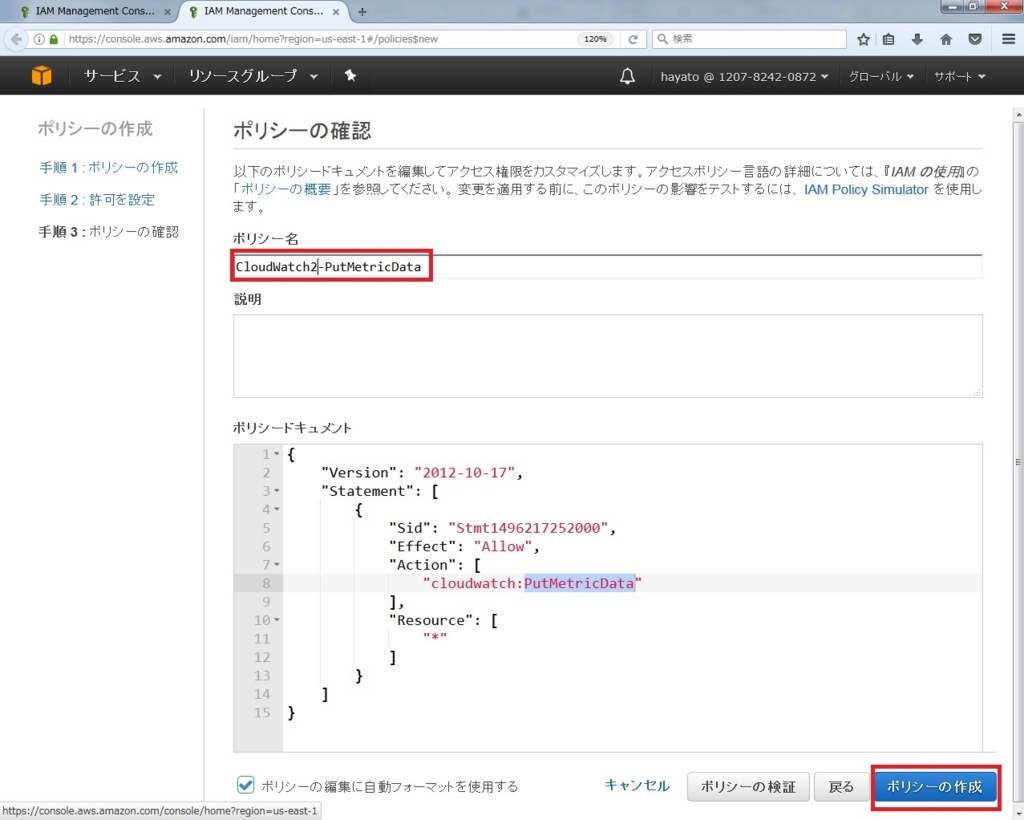Click the bookmark star icon
The height and width of the screenshot is (820, 1024).
pos(863,39)
